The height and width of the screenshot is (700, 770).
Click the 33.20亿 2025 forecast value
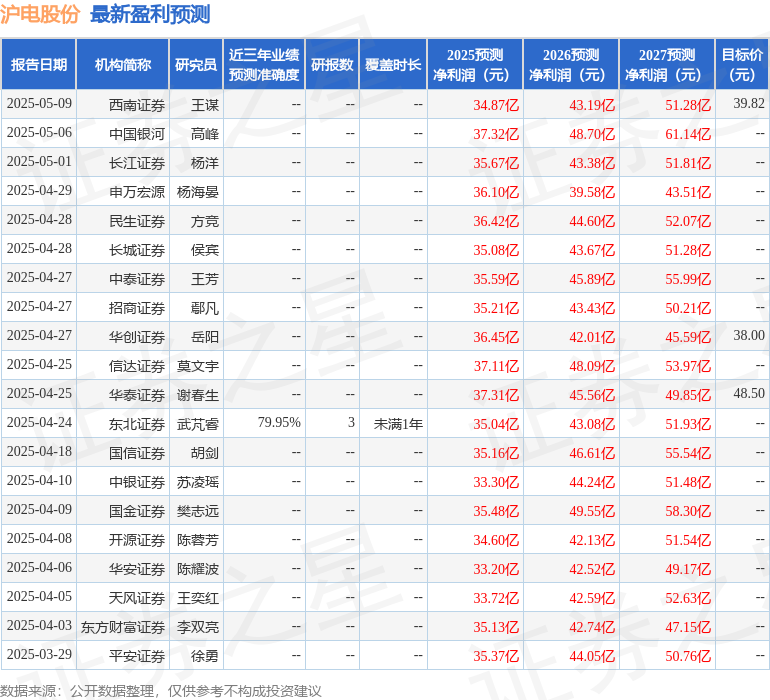(496, 569)
